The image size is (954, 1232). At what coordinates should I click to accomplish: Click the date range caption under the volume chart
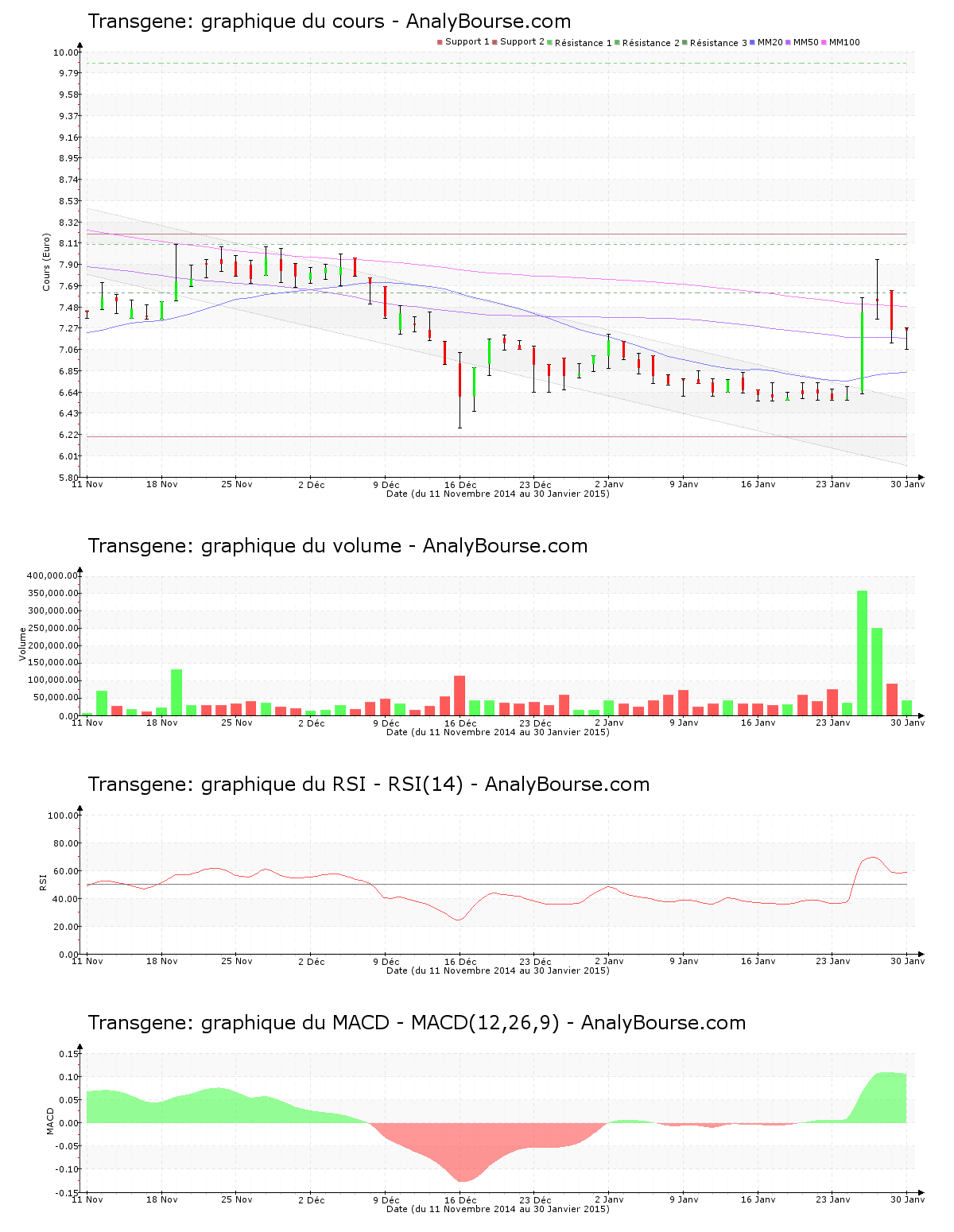(x=498, y=732)
